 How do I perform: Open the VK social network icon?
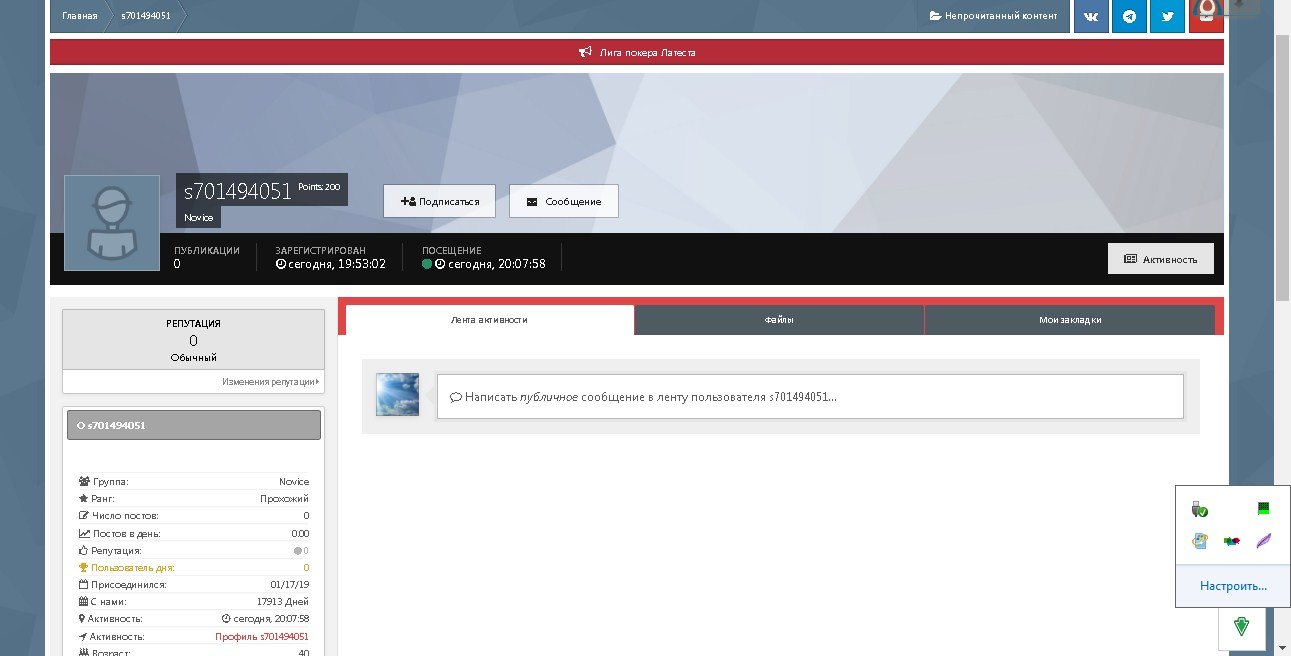pos(1091,16)
